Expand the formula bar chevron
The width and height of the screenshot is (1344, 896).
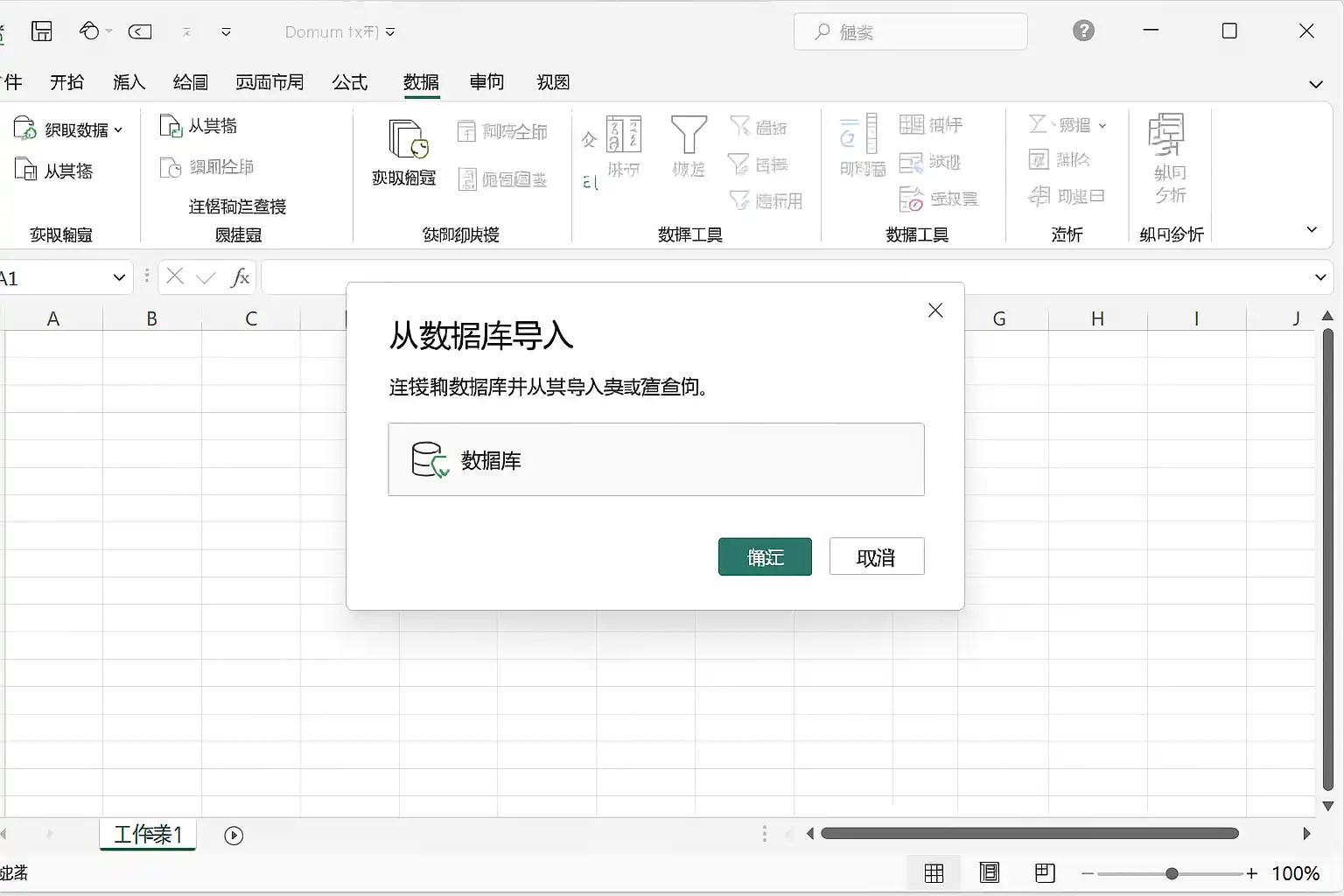[1320, 278]
